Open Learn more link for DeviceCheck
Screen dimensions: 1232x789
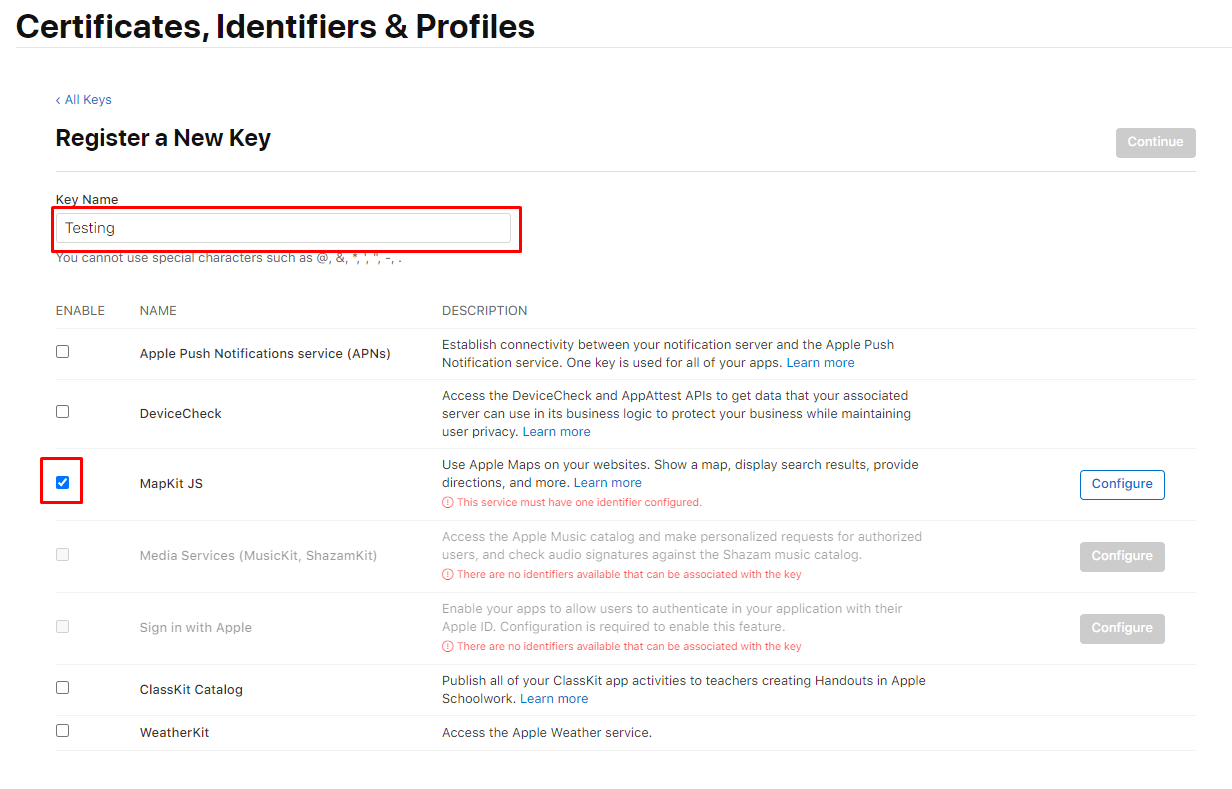pos(556,432)
